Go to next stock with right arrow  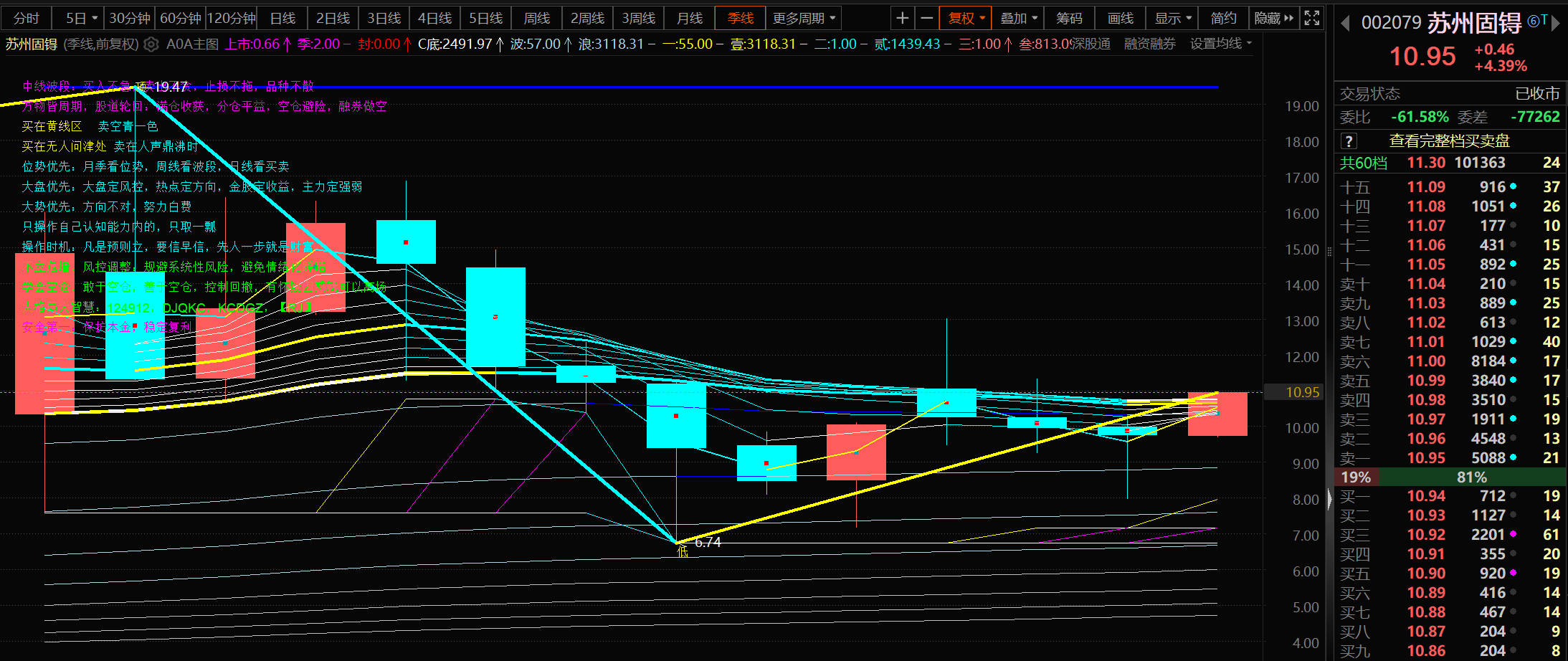1555,24
